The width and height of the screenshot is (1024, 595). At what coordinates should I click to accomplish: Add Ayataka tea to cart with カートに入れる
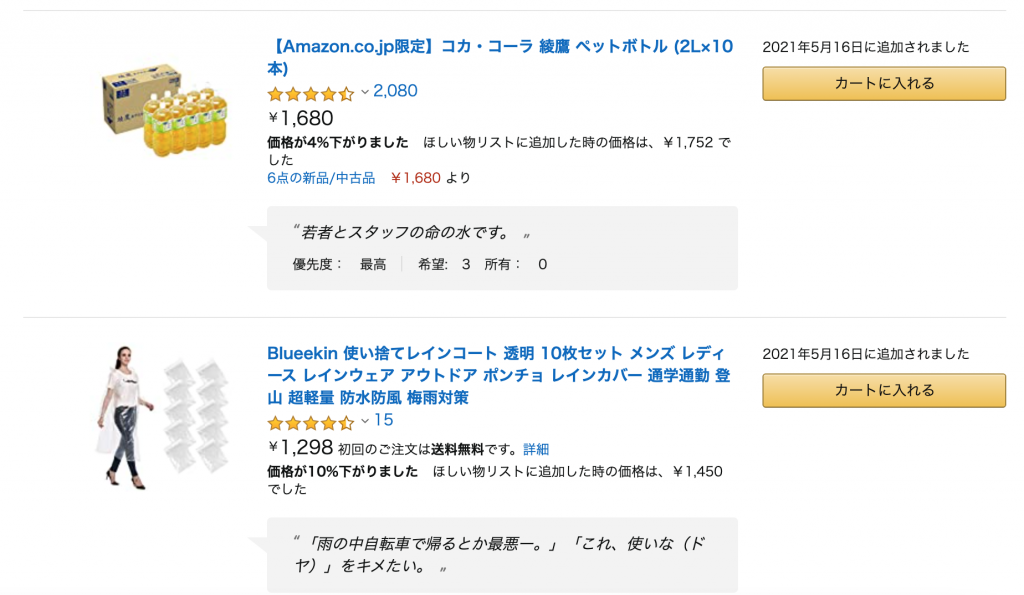(x=884, y=84)
